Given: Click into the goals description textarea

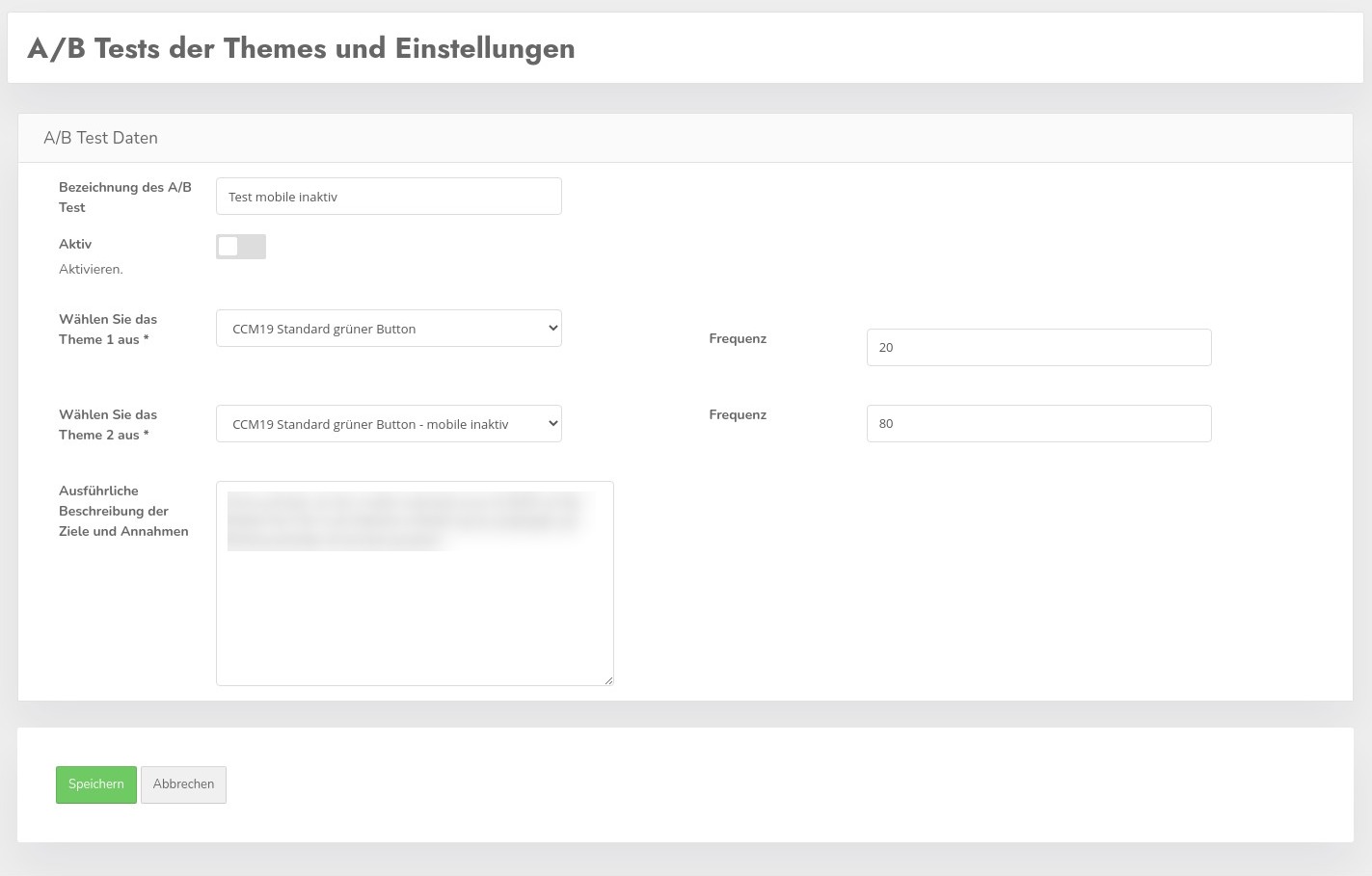Looking at the screenshot, I should (x=415, y=583).
